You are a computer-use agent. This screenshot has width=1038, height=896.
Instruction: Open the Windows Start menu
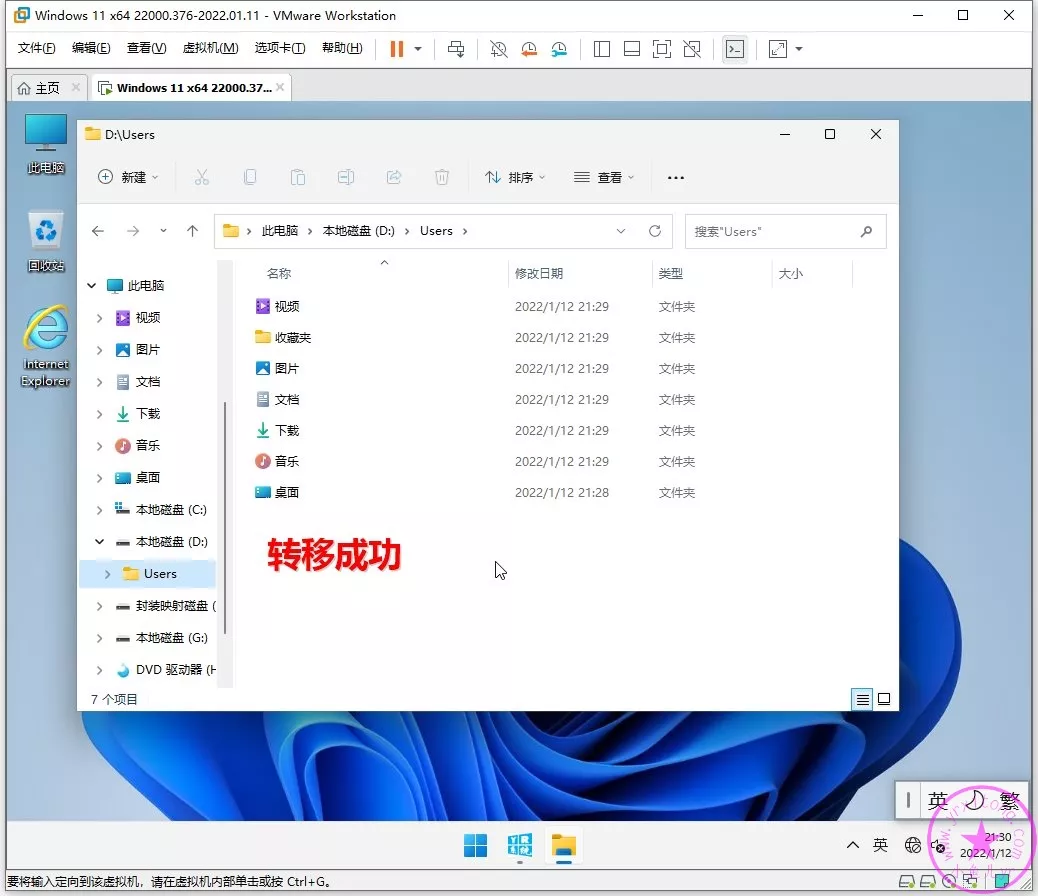(x=475, y=845)
